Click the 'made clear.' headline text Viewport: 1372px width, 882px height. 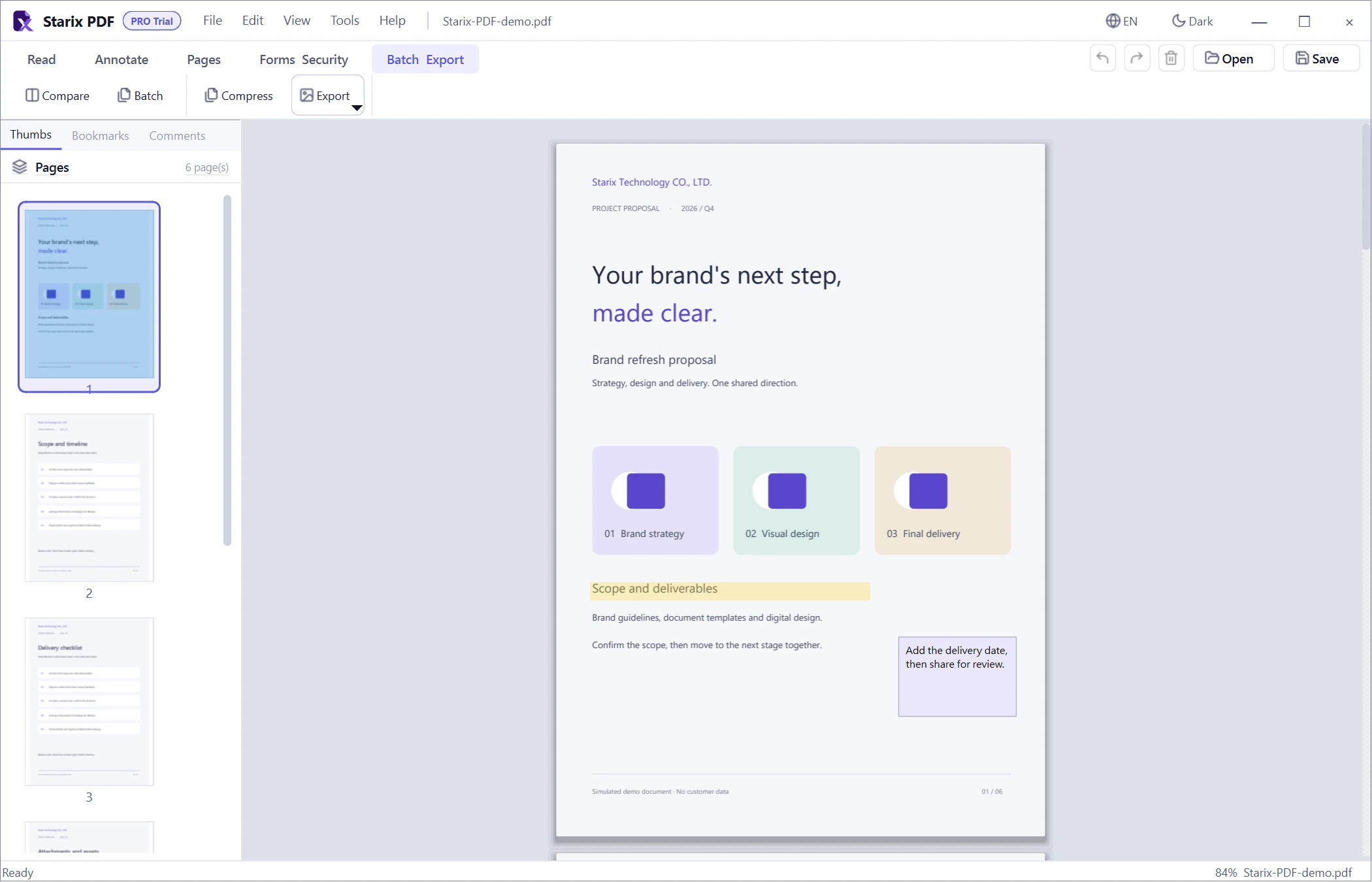(655, 314)
